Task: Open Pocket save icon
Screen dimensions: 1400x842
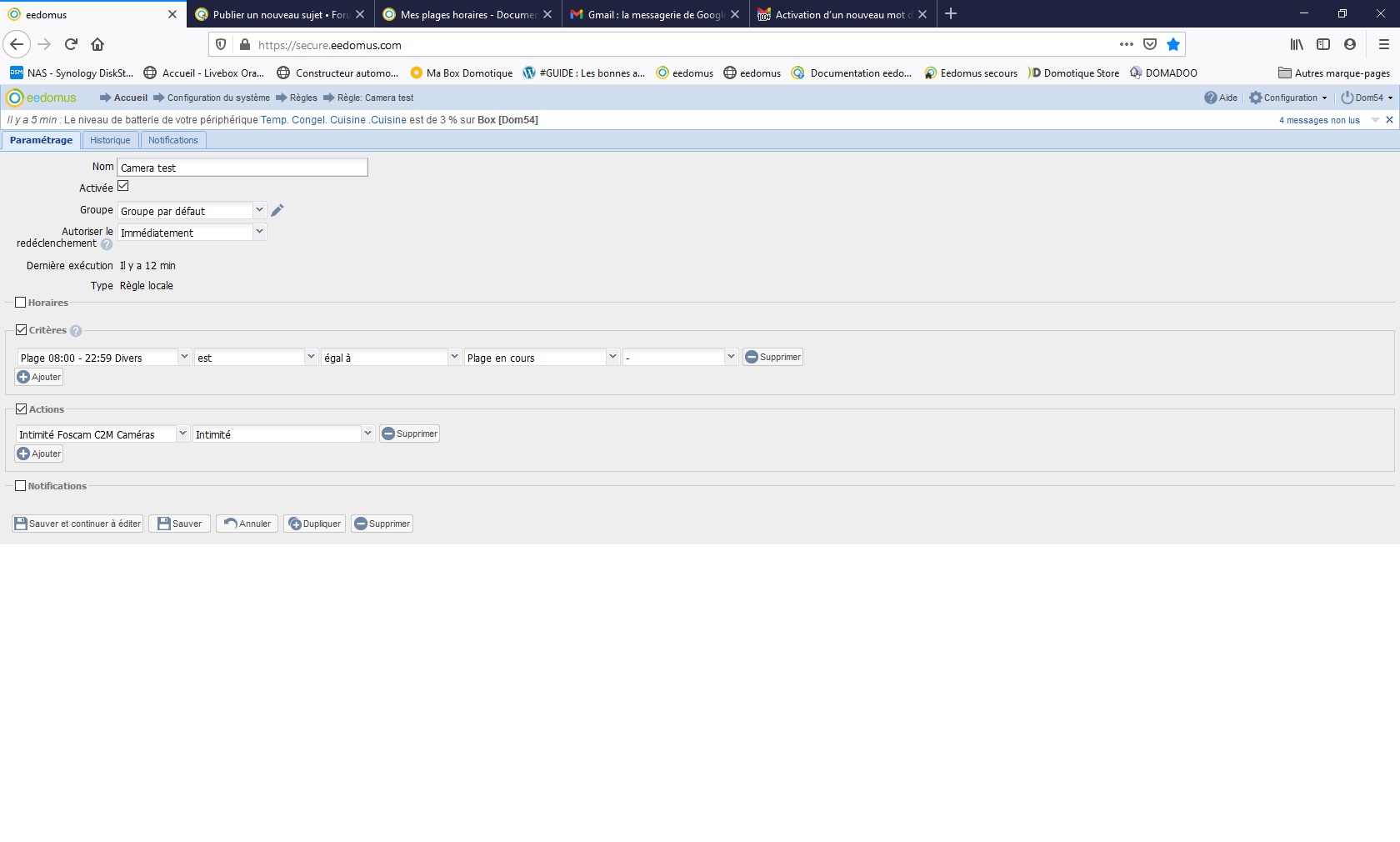Action: pyautogui.click(x=1150, y=44)
